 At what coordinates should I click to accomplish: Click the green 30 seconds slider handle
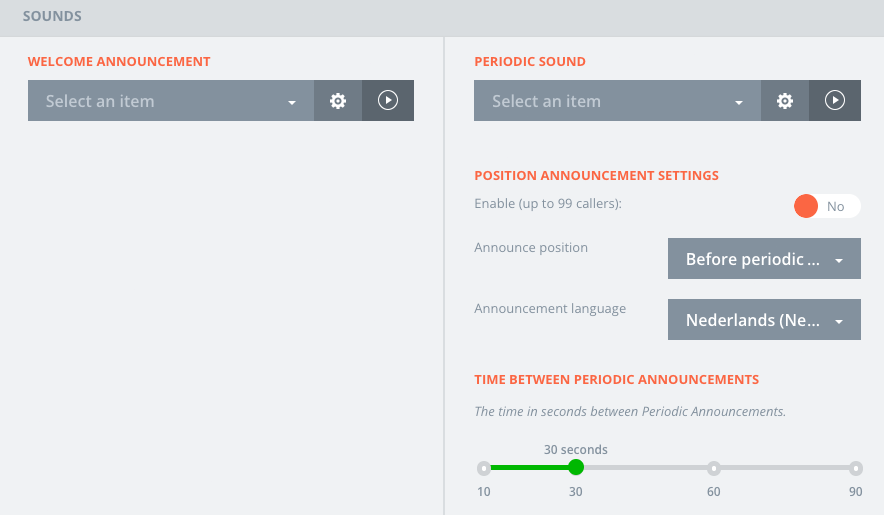576,467
